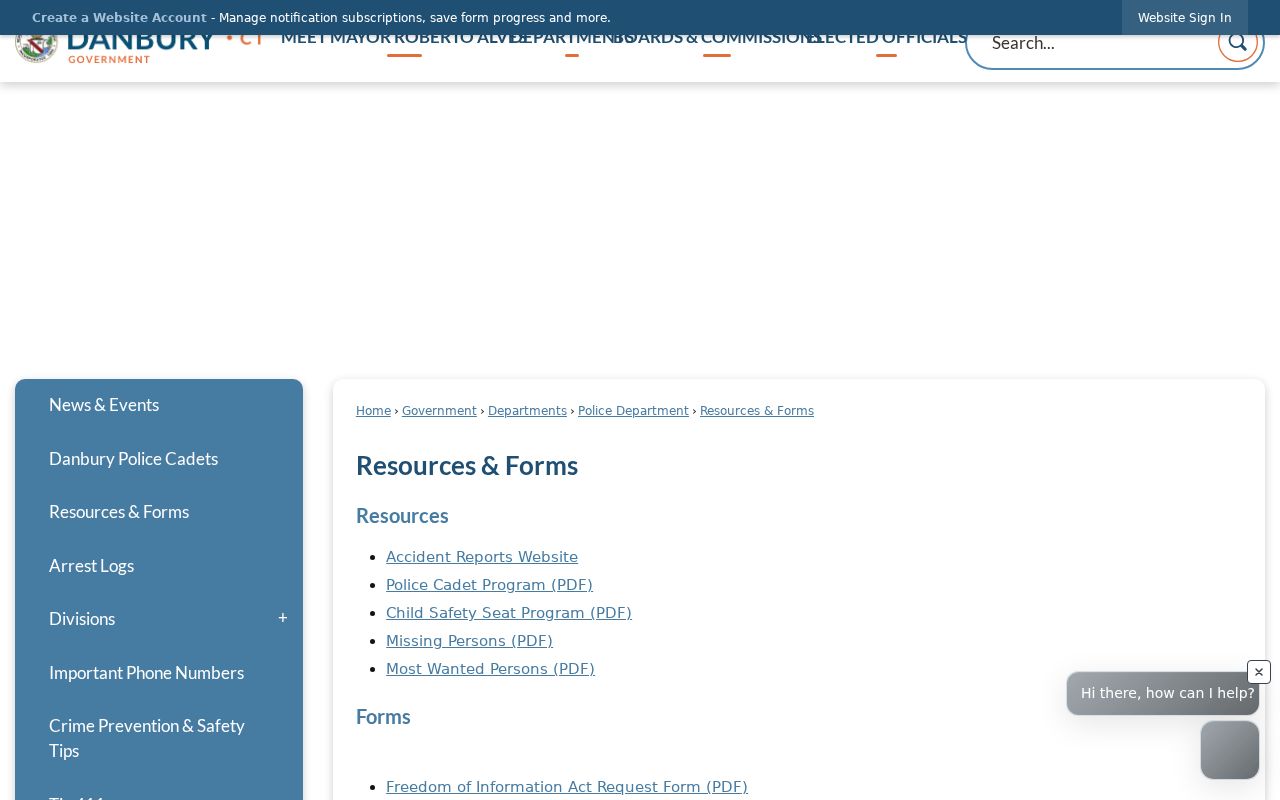The height and width of the screenshot is (800, 1280).
Task: Open the Accident Reports Website link
Action: 482,557
